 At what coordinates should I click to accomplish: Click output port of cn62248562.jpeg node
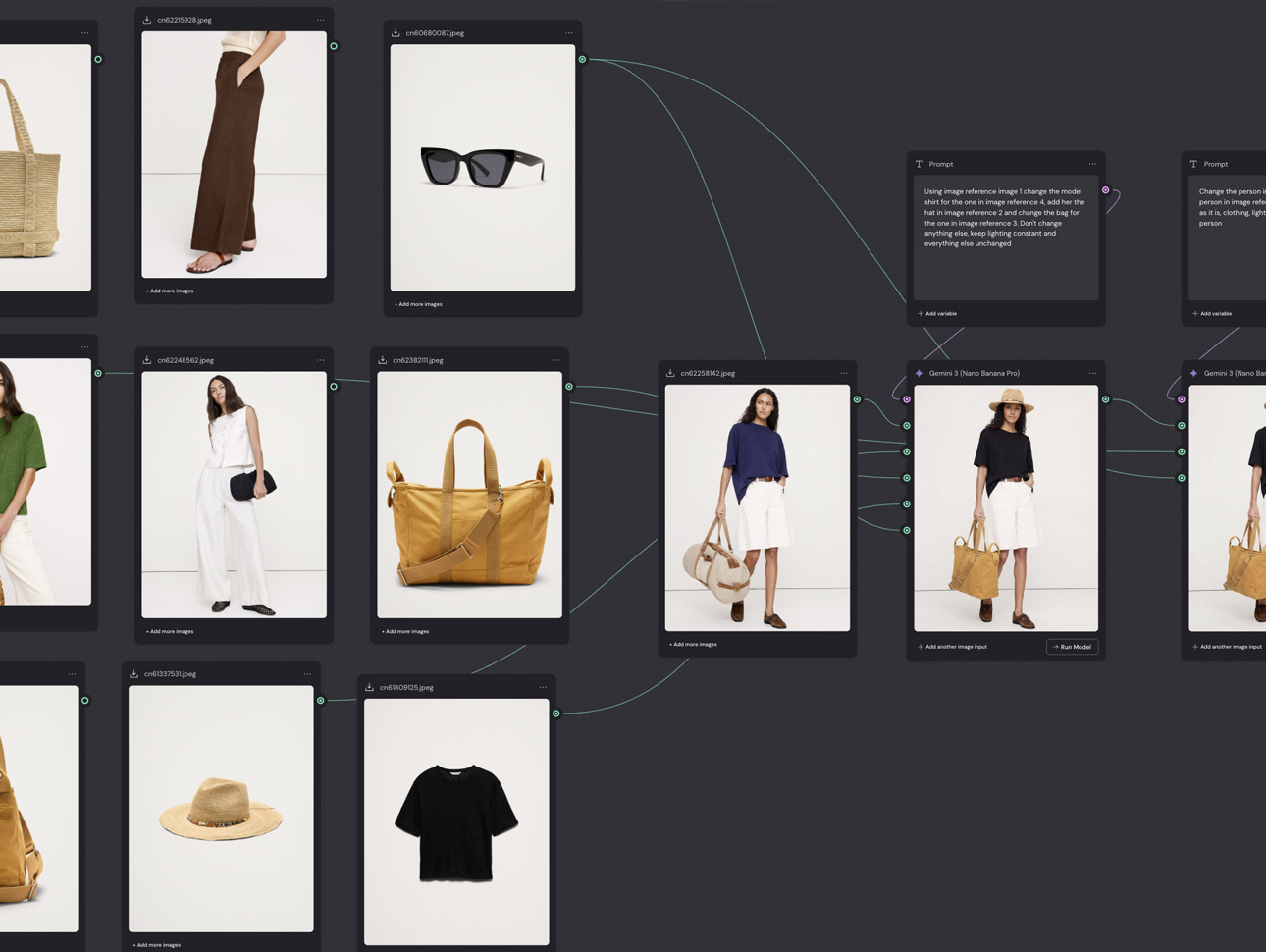coord(334,387)
